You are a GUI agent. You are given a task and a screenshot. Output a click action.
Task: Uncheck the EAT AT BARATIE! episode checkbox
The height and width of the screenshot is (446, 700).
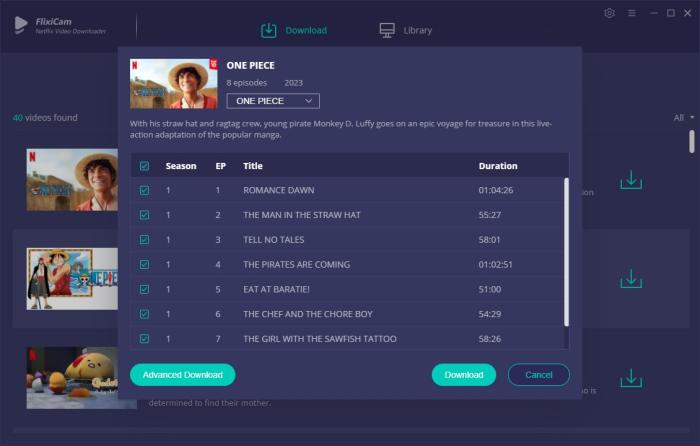click(144, 289)
